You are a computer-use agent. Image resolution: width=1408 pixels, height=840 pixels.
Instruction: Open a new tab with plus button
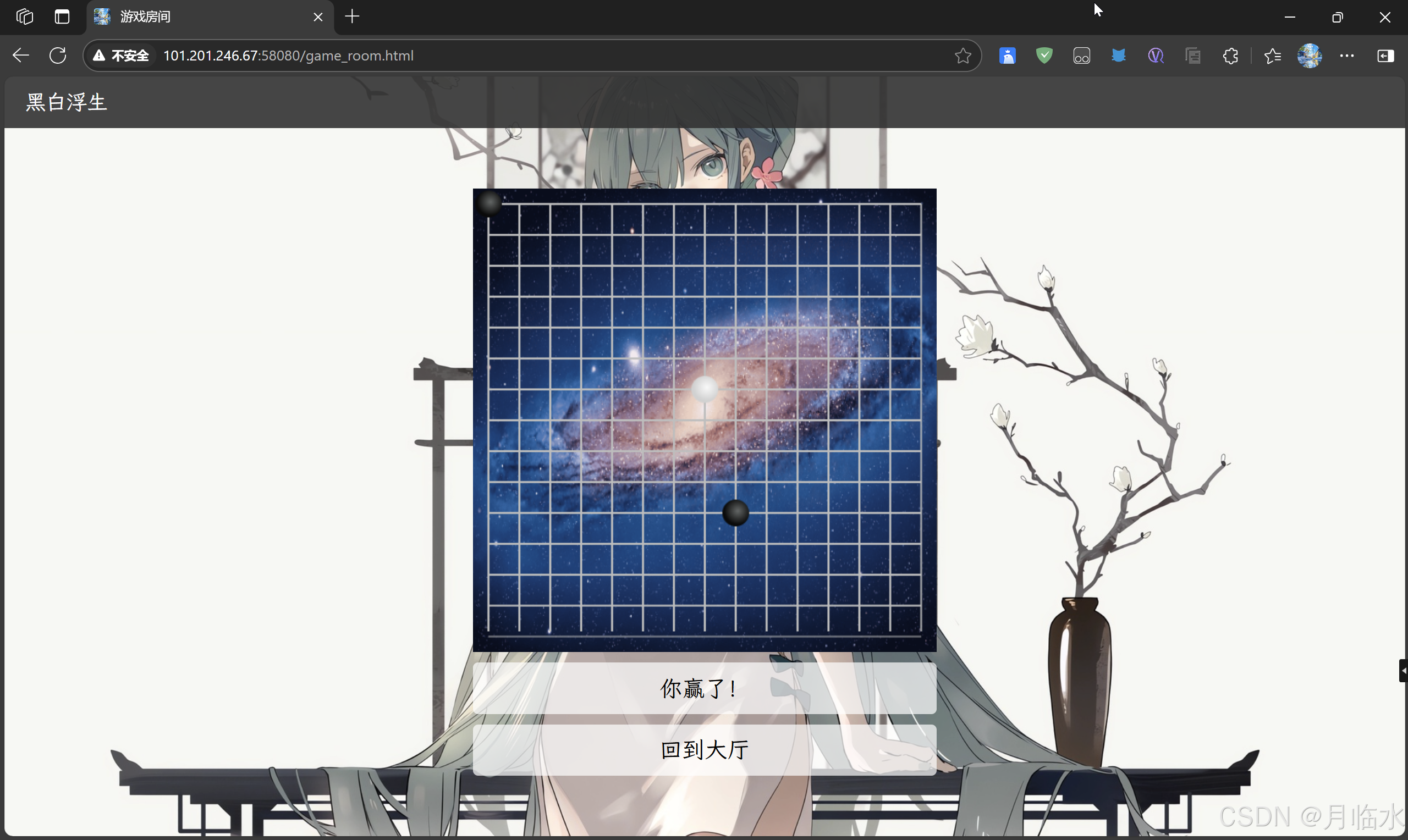[x=352, y=17]
